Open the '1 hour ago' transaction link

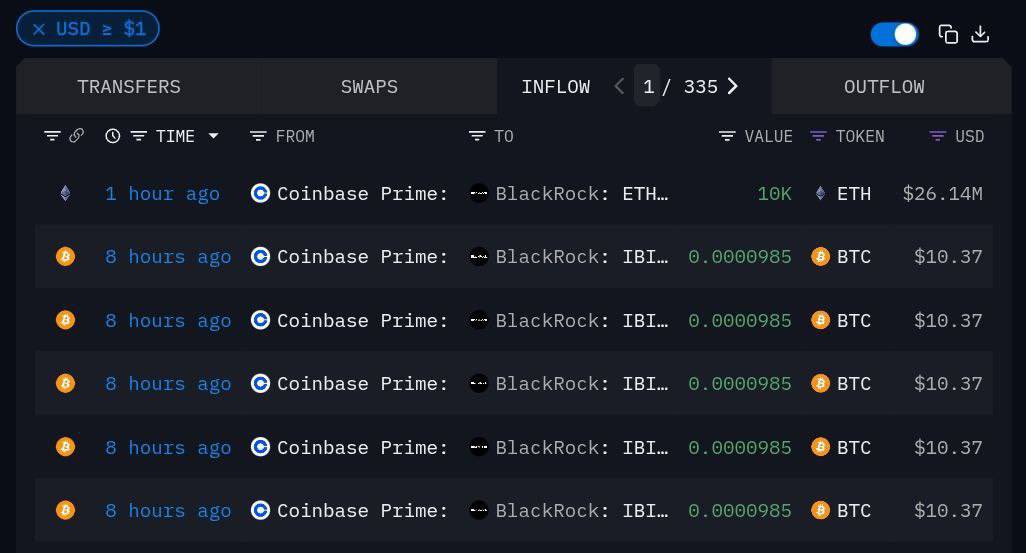point(162,194)
